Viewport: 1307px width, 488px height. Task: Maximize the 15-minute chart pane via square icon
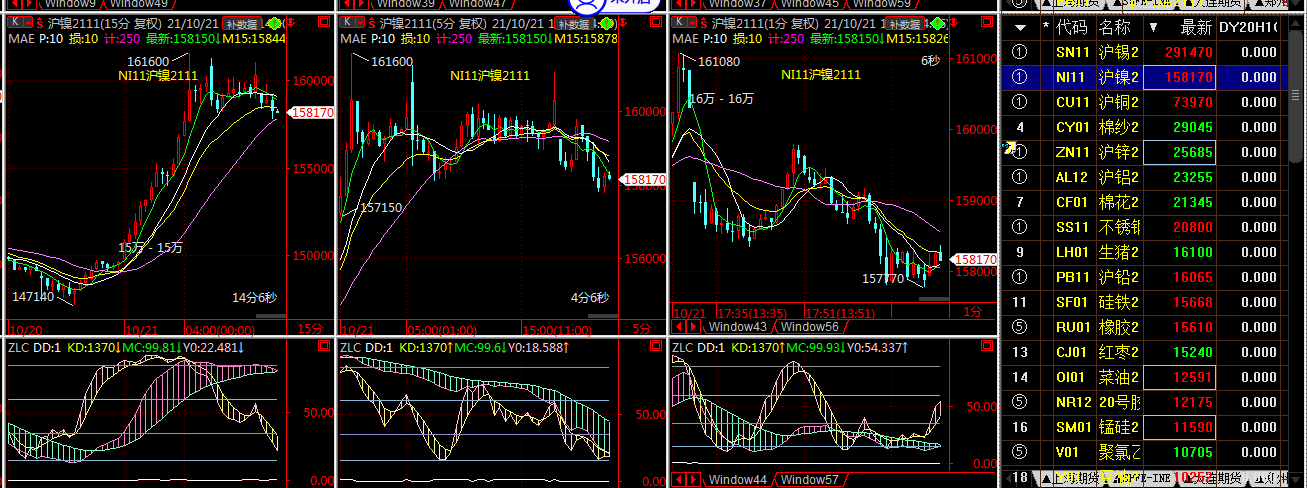323,22
